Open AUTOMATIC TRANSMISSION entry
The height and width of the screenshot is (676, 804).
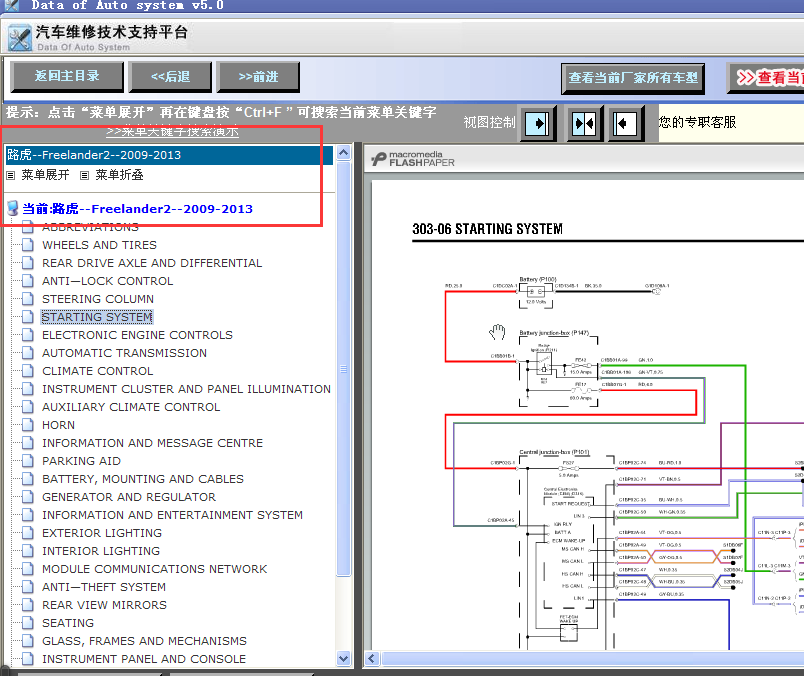coord(125,353)
